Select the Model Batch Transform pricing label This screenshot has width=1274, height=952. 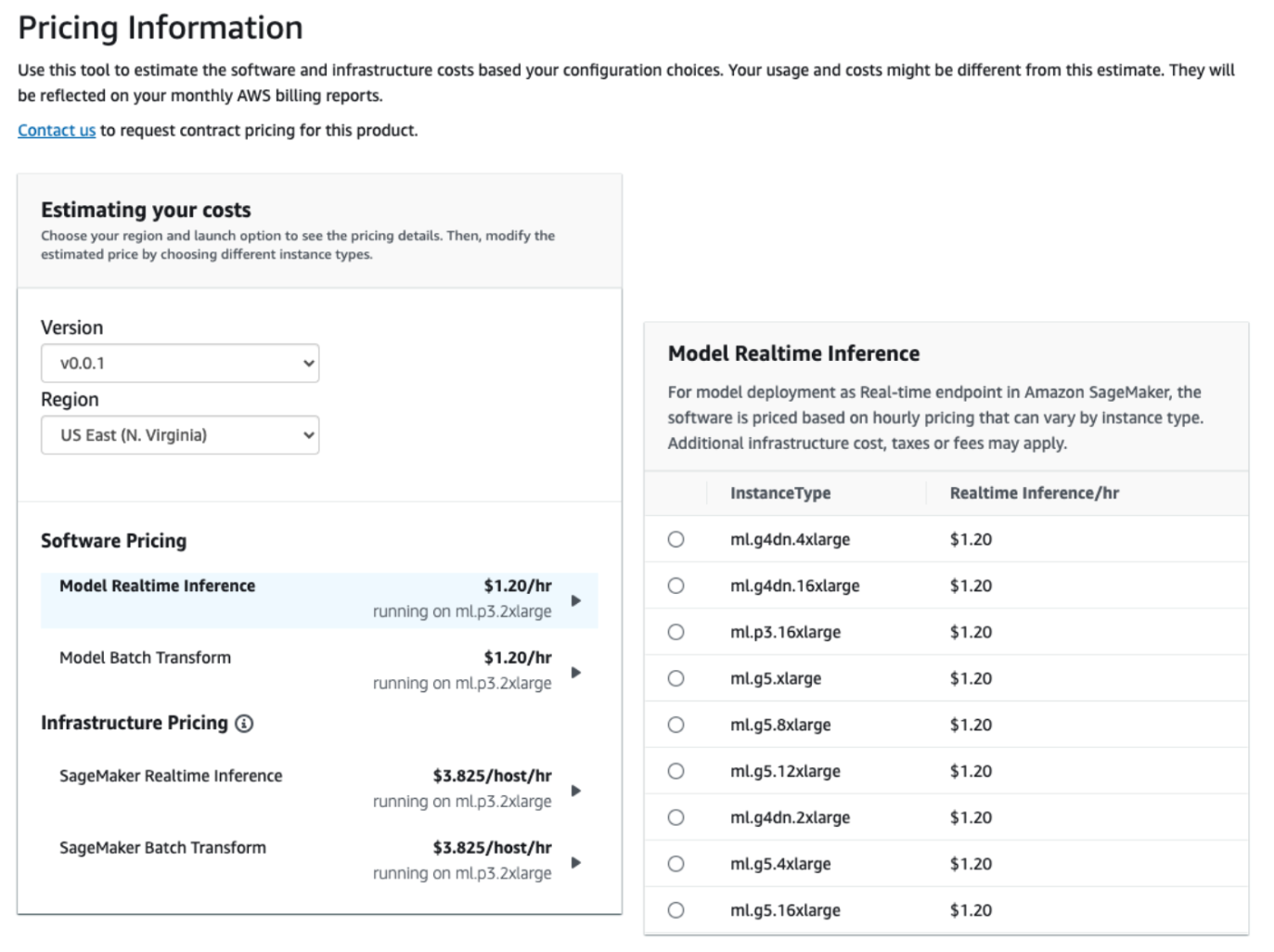pyautogui.click(x=146, y=657)
